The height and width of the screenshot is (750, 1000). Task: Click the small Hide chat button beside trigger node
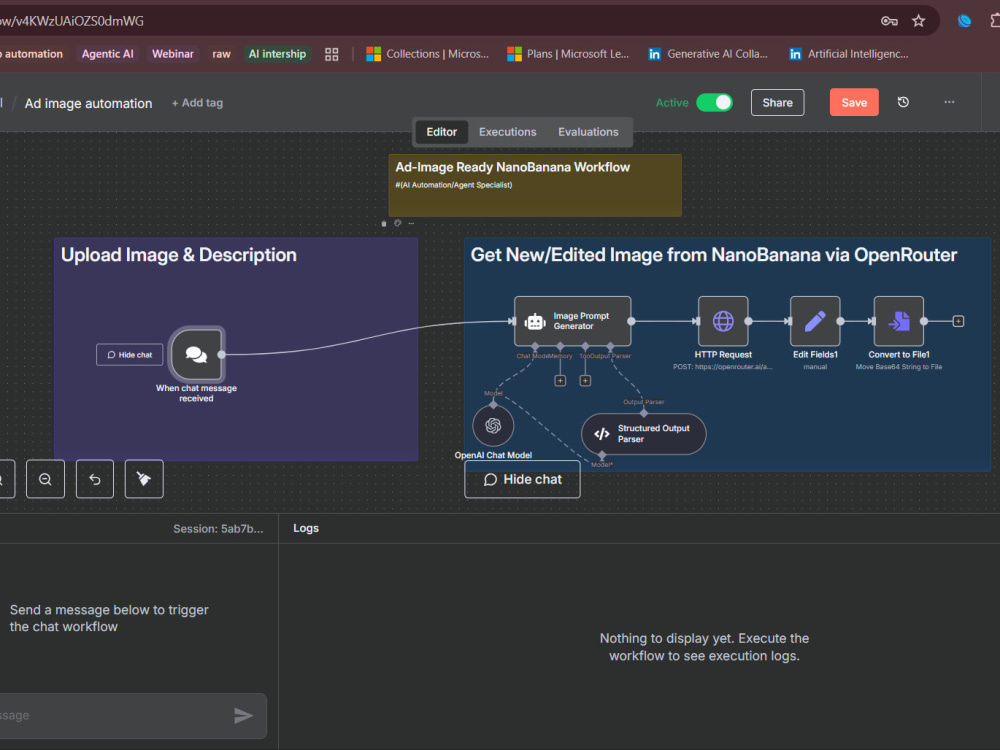[129, 355]
